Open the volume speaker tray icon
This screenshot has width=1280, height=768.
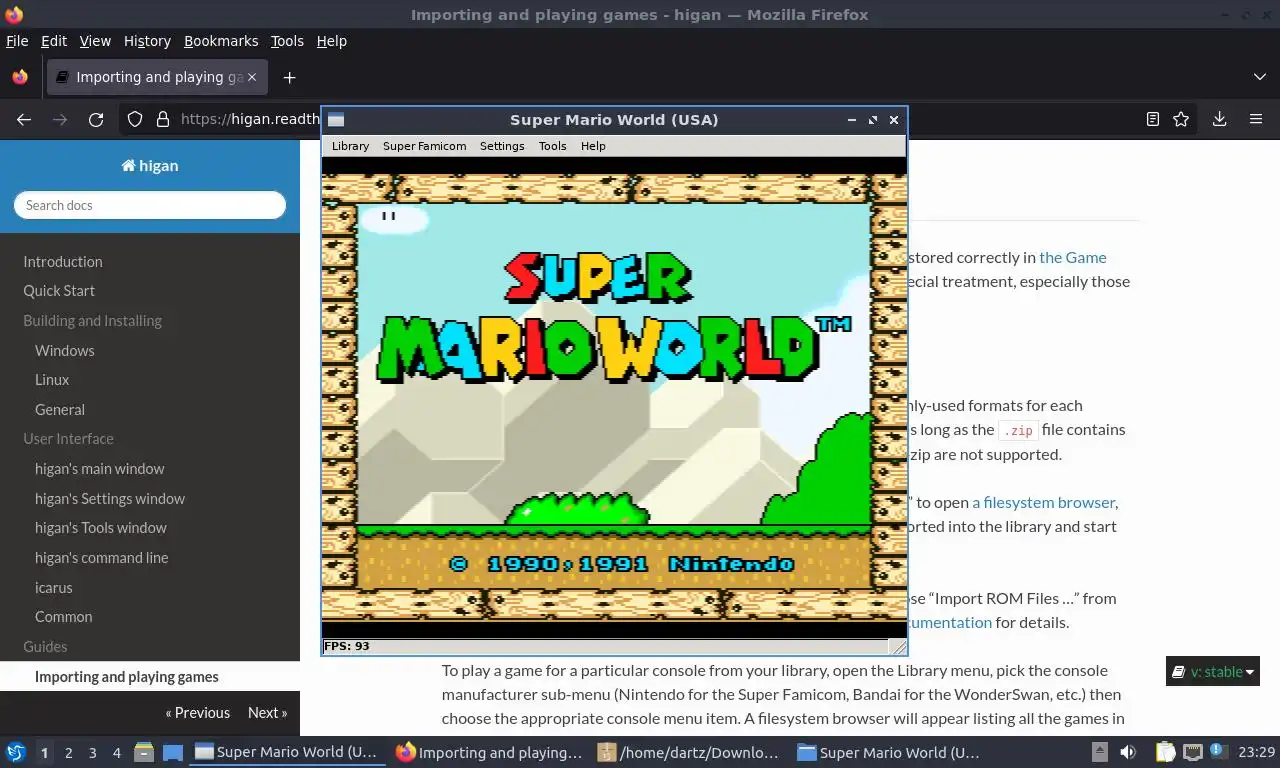tap(1128, 752)
